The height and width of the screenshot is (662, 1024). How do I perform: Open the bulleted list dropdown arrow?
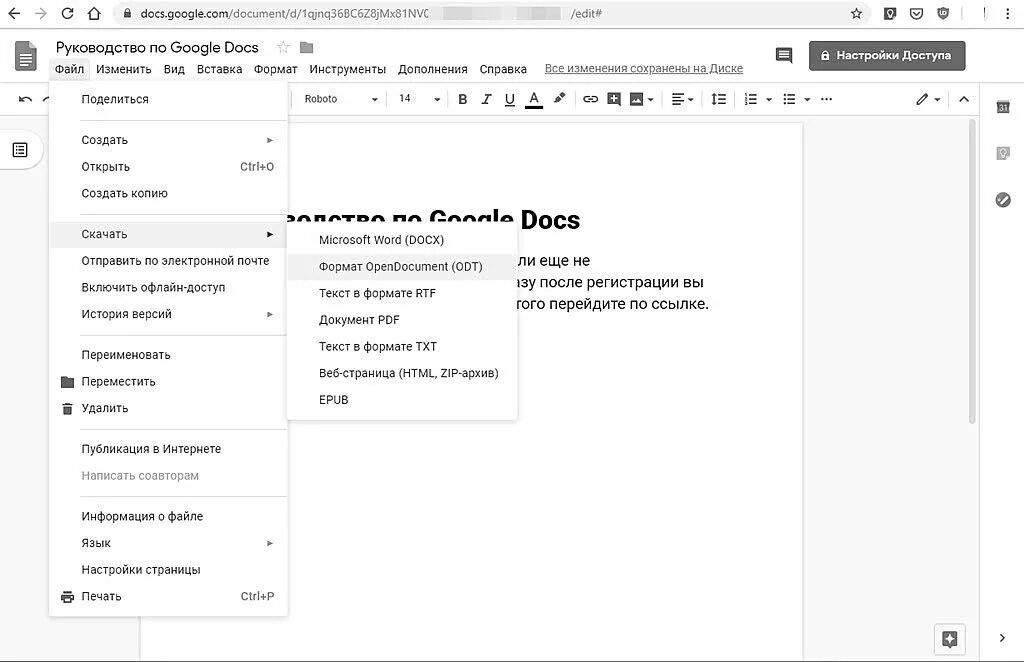tap(807, 100)
